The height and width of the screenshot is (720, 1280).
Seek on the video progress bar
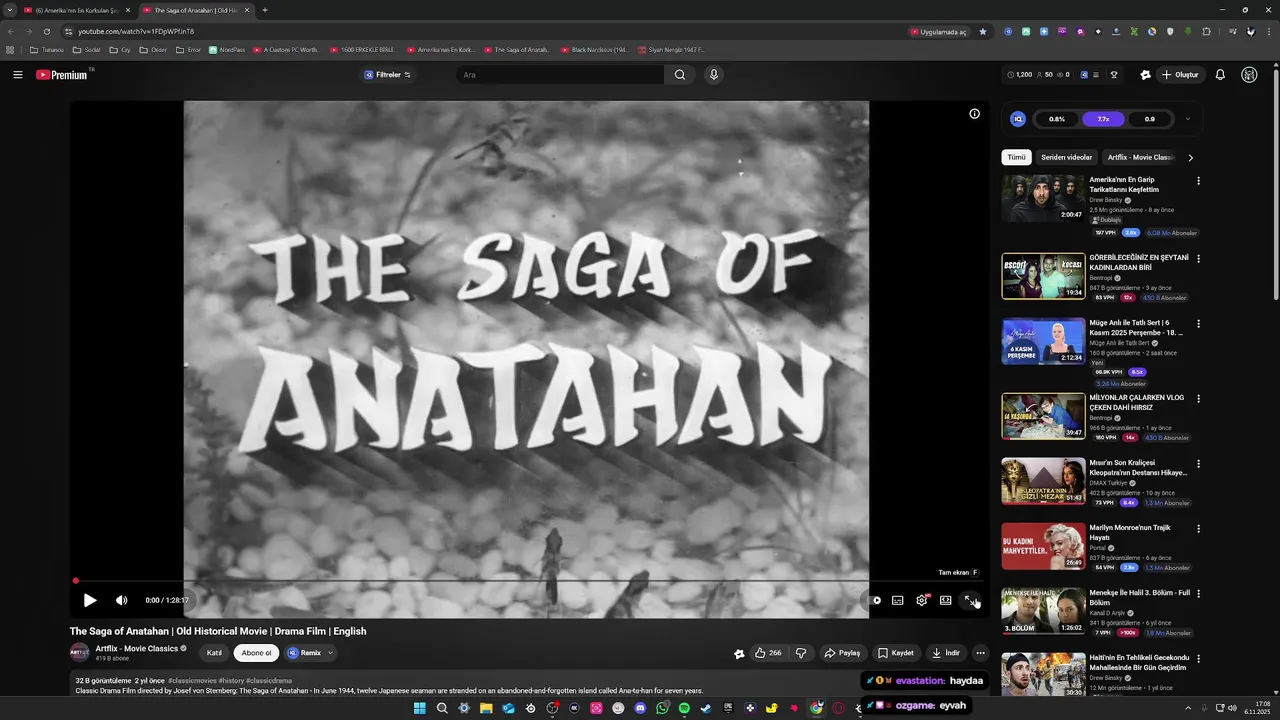[529, 581]
